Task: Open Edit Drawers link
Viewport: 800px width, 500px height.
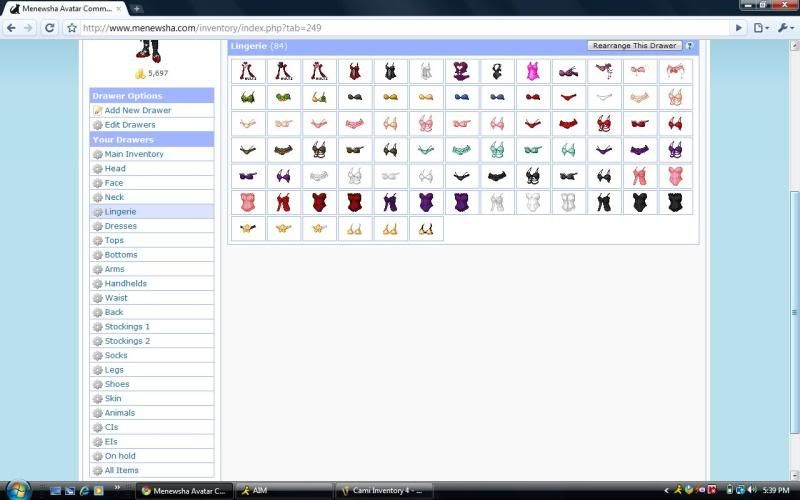Action: (130, 124)
